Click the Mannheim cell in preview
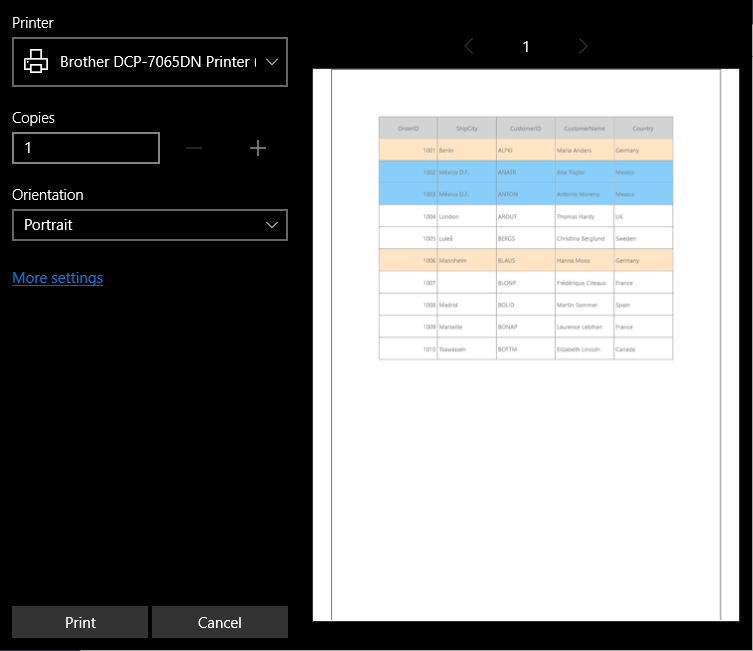This screenshot has width=753, height=651. [467, 260]
